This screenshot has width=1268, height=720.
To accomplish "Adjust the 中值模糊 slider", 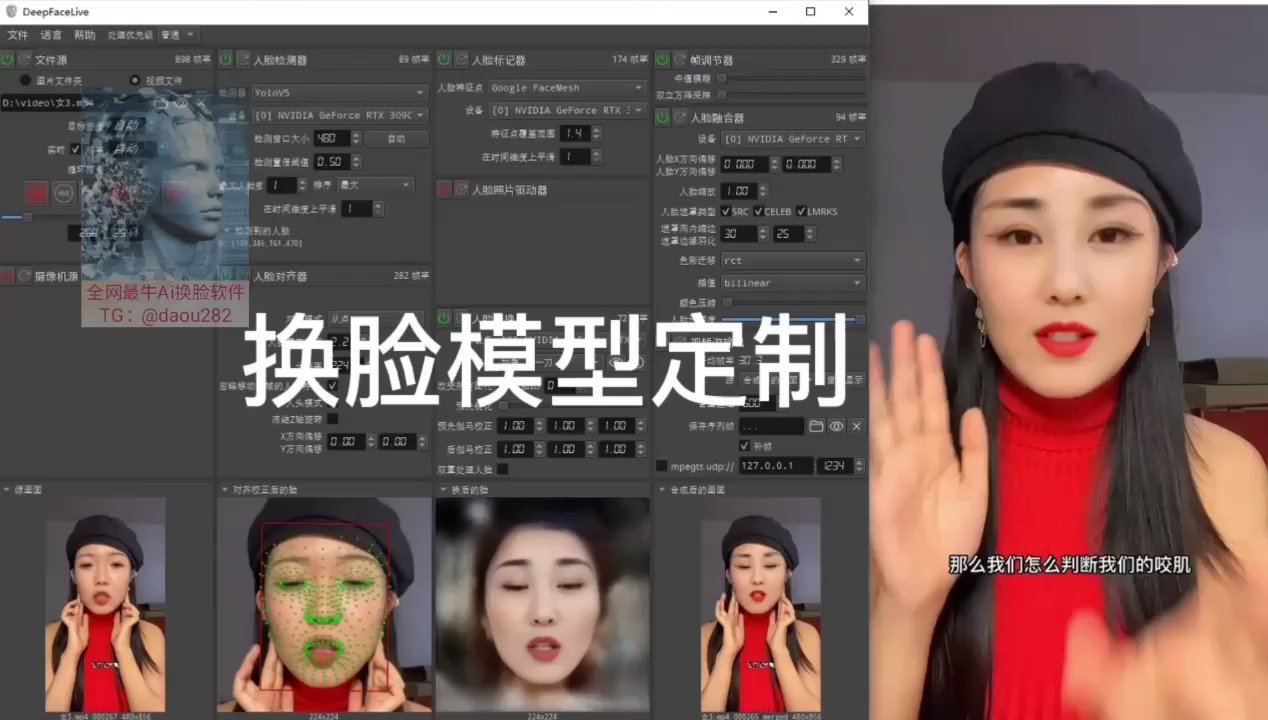I will pyautogui.click(x=791, y=78).
